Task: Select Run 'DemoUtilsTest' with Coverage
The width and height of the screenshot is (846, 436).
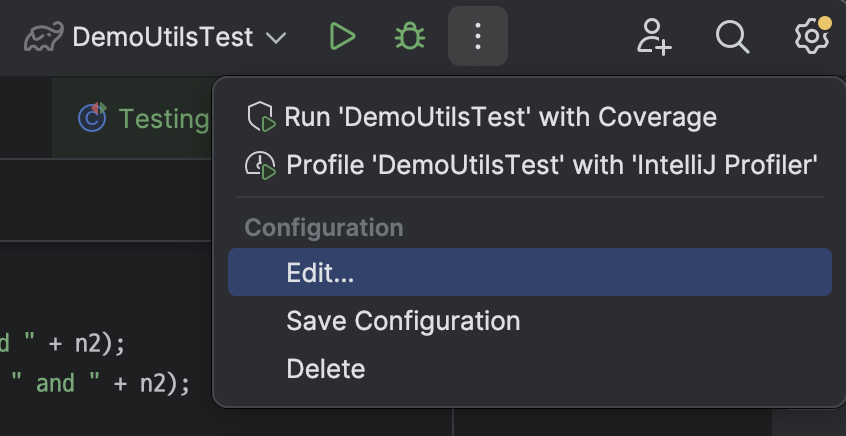Action: [500, 118]
